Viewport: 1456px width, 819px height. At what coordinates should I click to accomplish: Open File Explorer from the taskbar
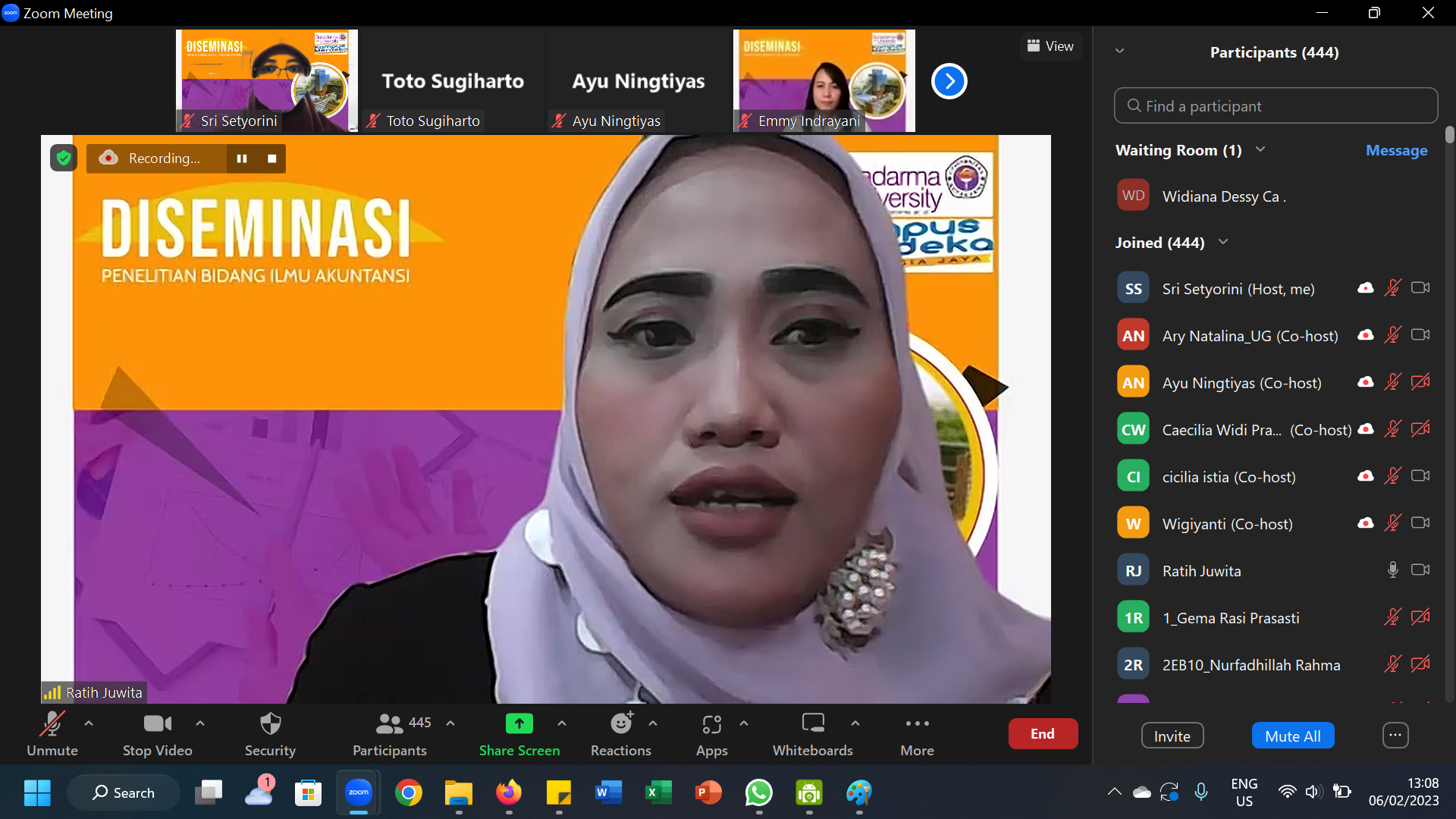point(458,792)
